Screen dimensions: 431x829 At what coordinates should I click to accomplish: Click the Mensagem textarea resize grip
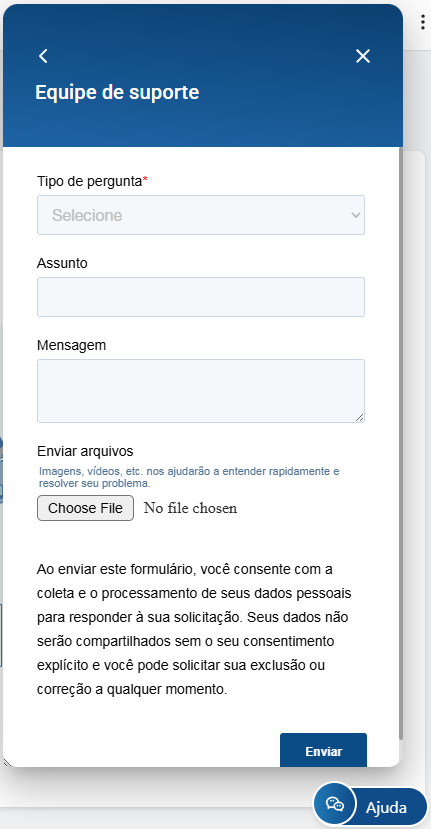click(x=360, y=418)
